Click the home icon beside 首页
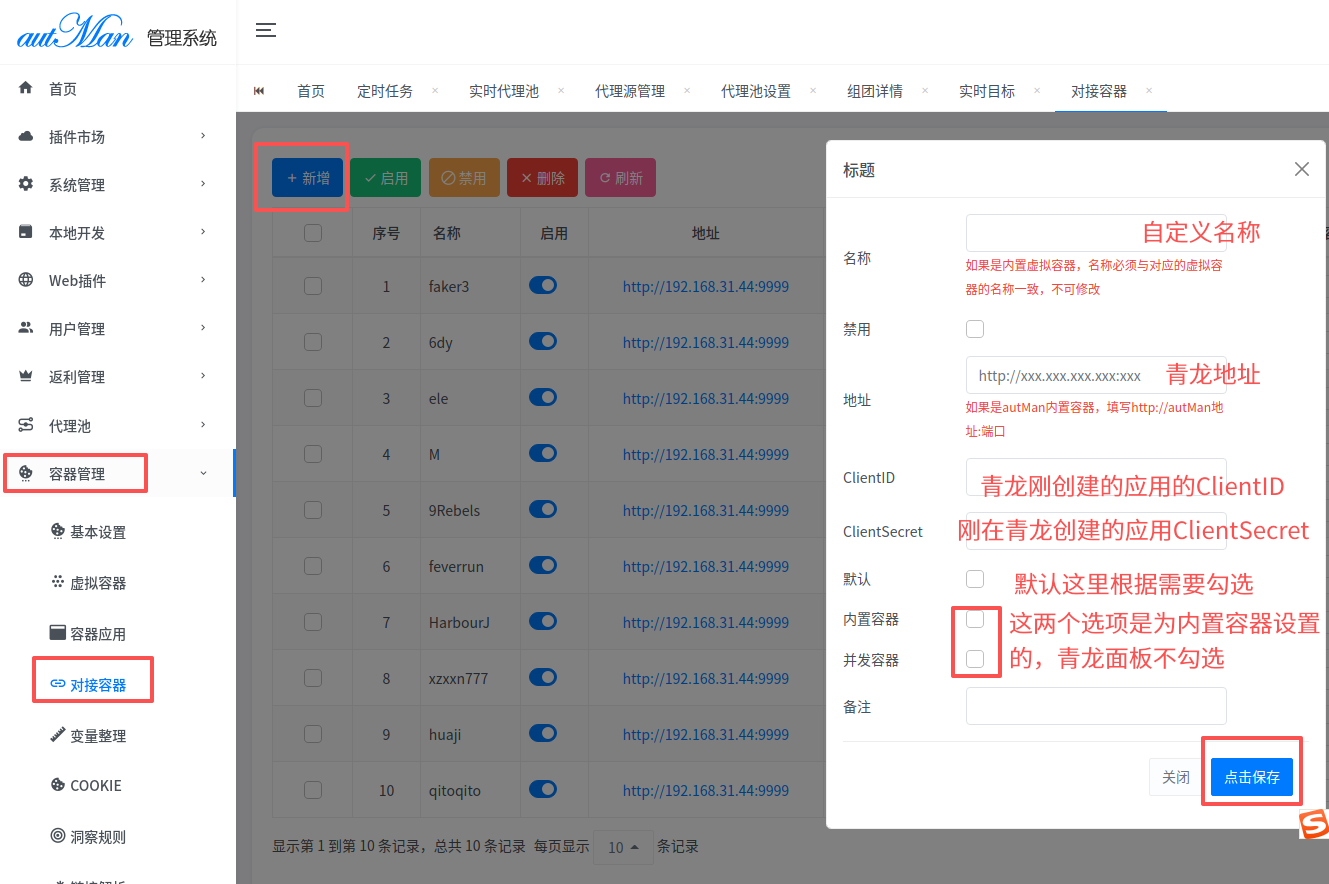This screenshot has height=884, width=1329. (26, 88)
